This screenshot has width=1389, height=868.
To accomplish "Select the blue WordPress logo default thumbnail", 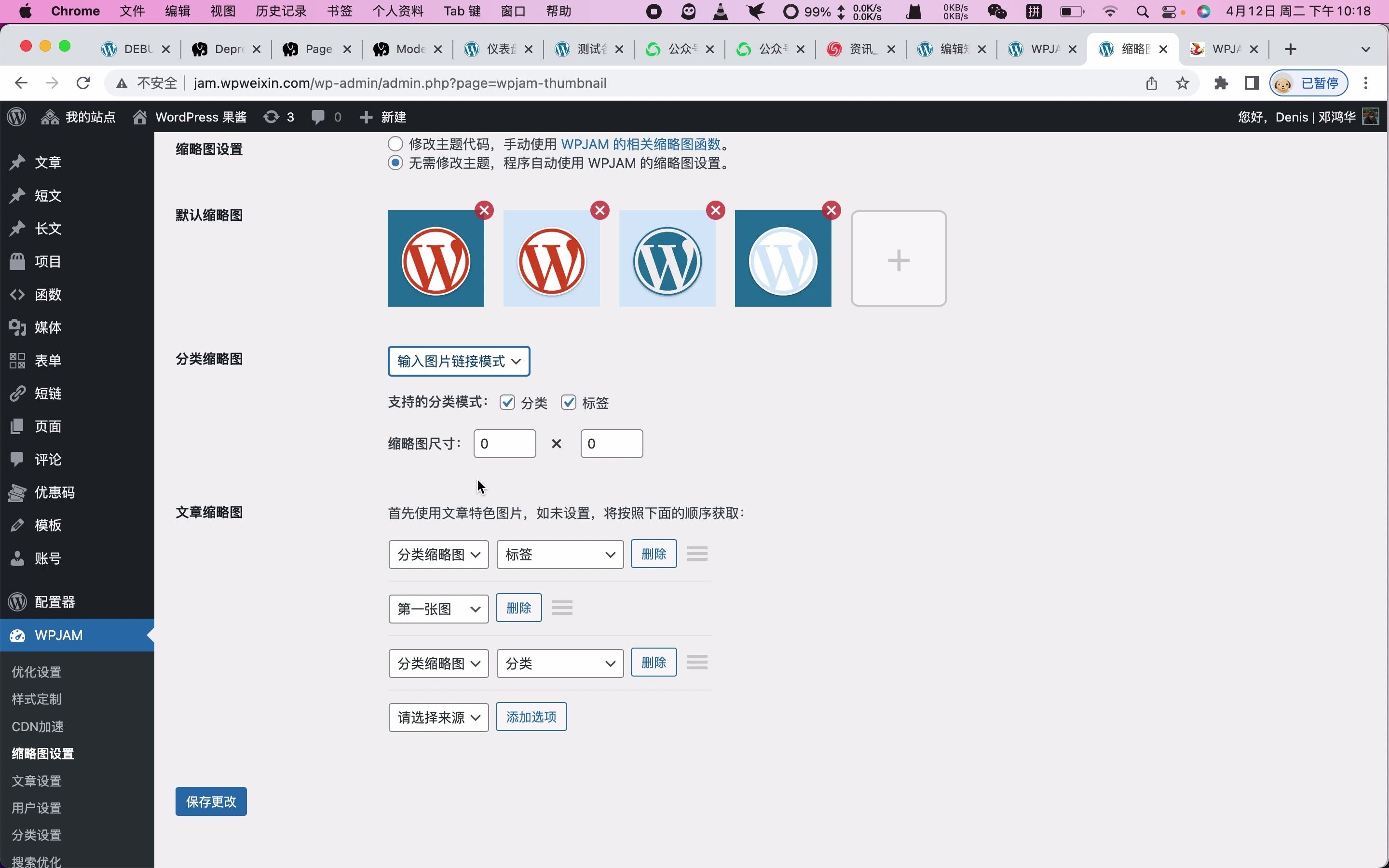I will (x=667, y=258).
